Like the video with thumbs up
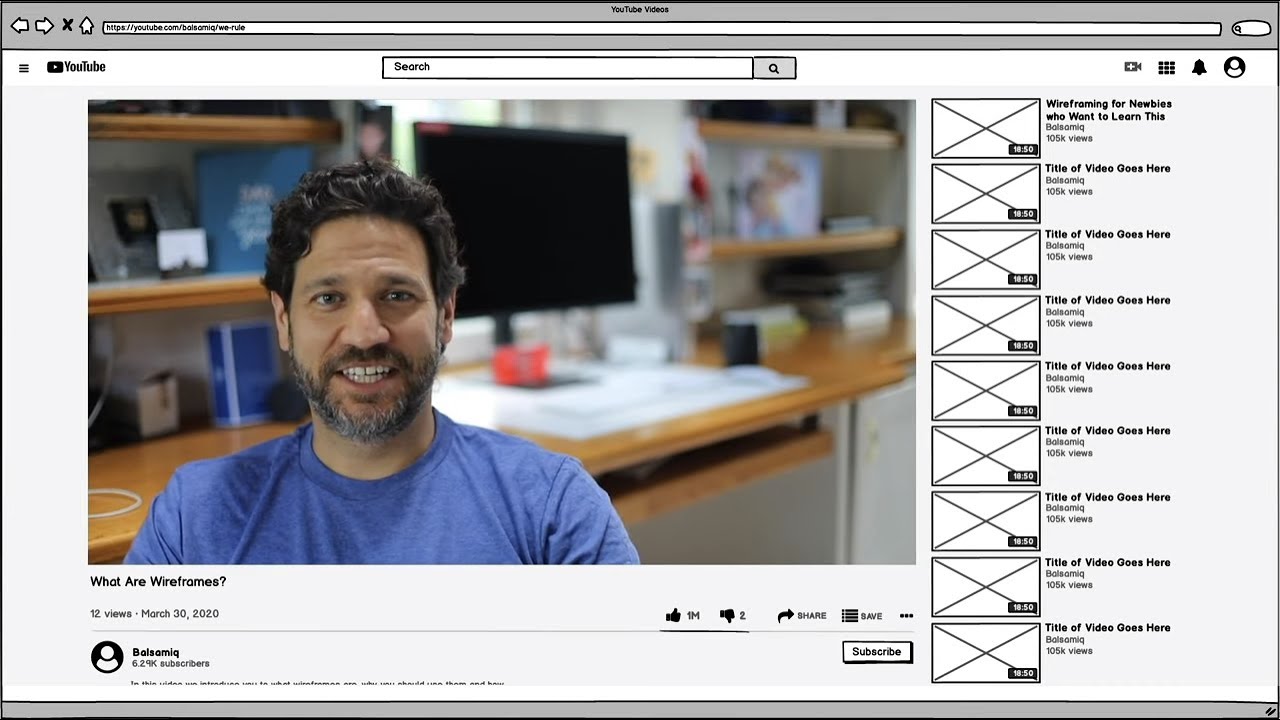This screenshot has width=1280, height=720. click(x=674, y=616)
